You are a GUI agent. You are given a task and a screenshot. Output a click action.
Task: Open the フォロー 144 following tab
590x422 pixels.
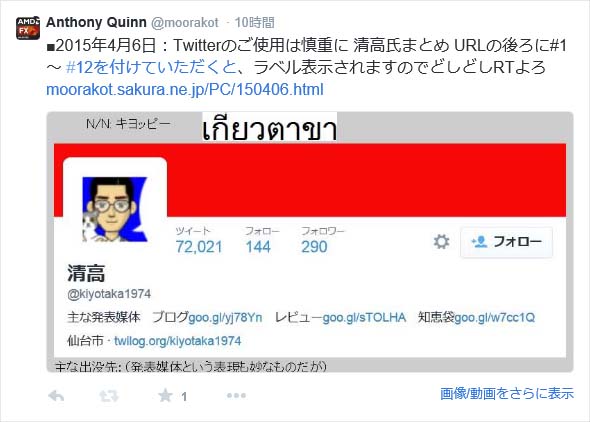click(262, 240)
